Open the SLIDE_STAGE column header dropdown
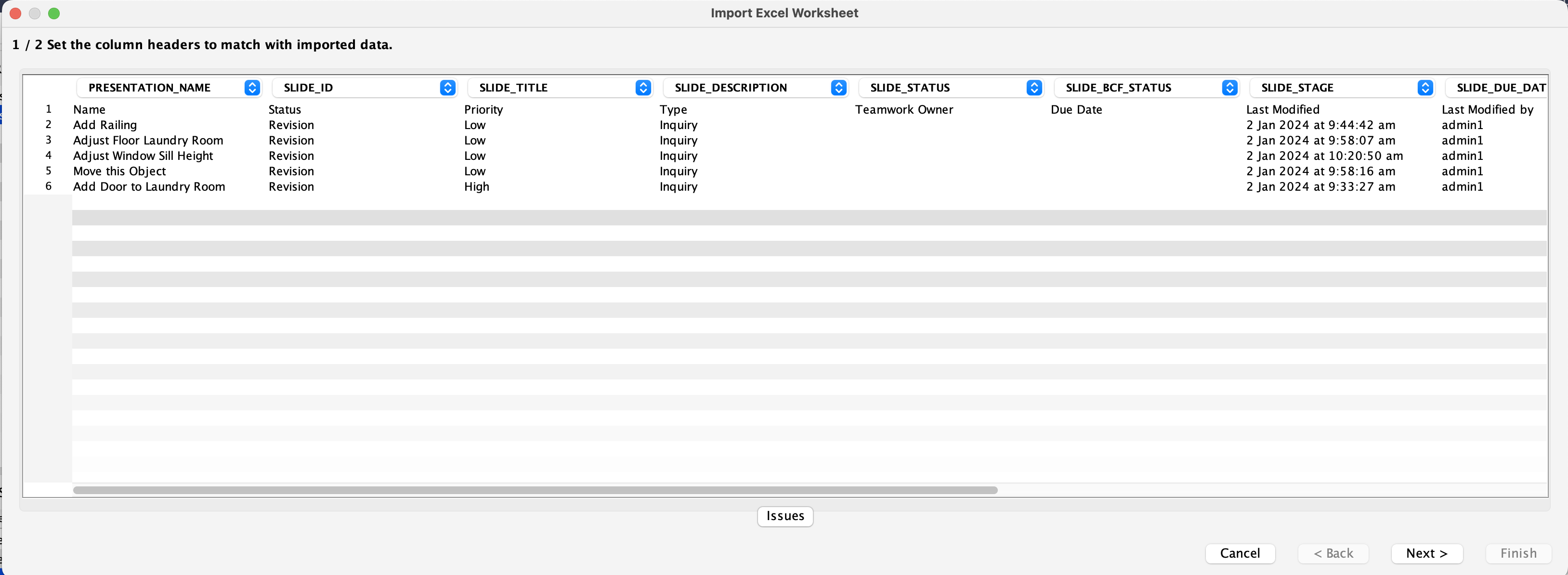This screenshot has height=575, width=1568. coord(1341,88)
